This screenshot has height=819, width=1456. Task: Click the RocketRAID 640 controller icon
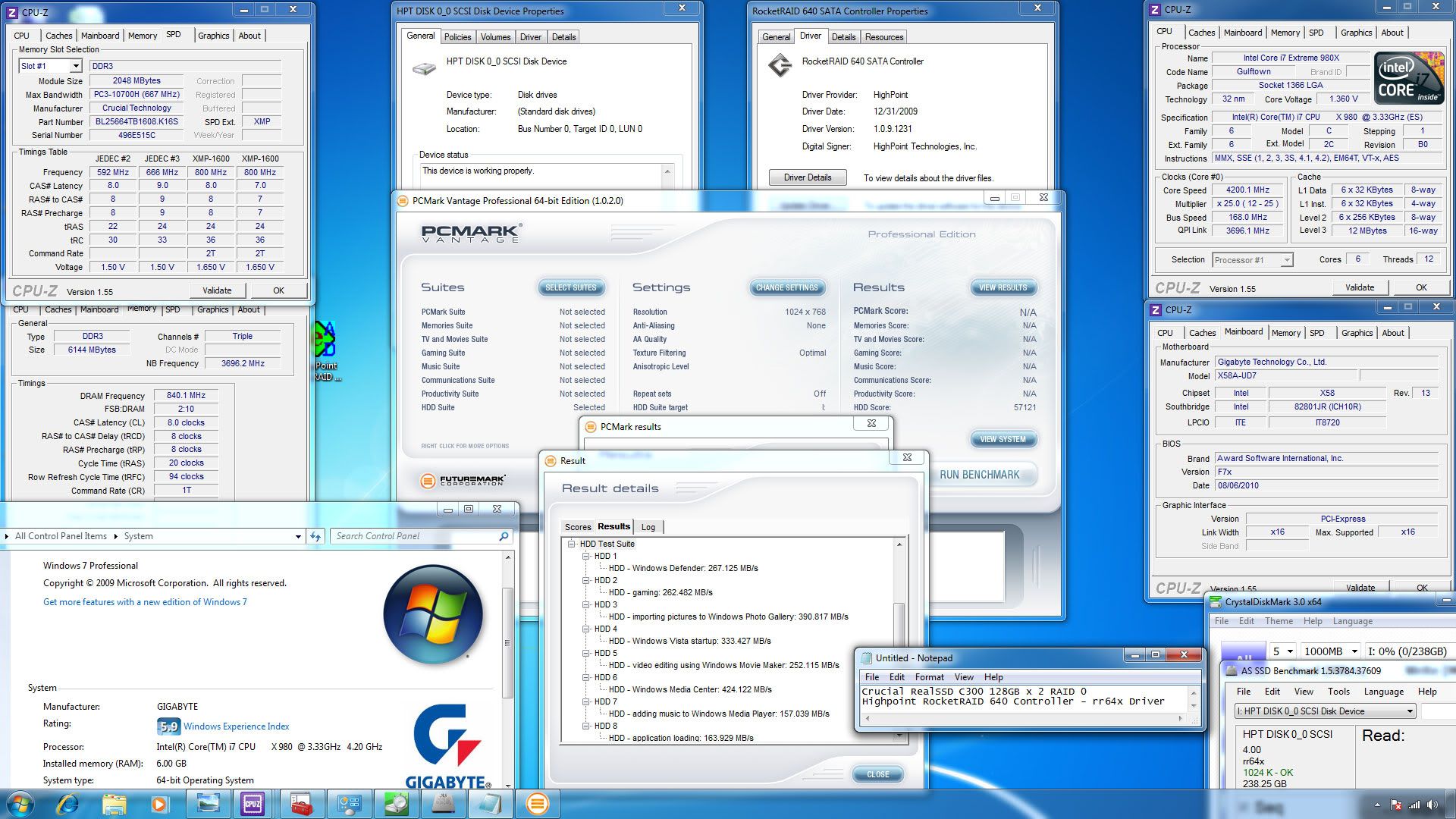coord(780,66)
